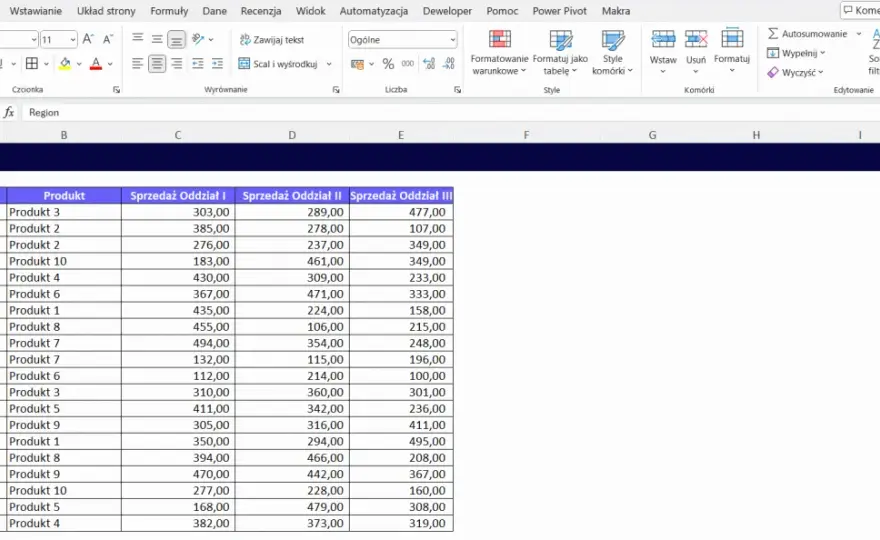Align text to top of cell
The width and height of the screenshot is (880, 540).
click(x=138, y=39)
